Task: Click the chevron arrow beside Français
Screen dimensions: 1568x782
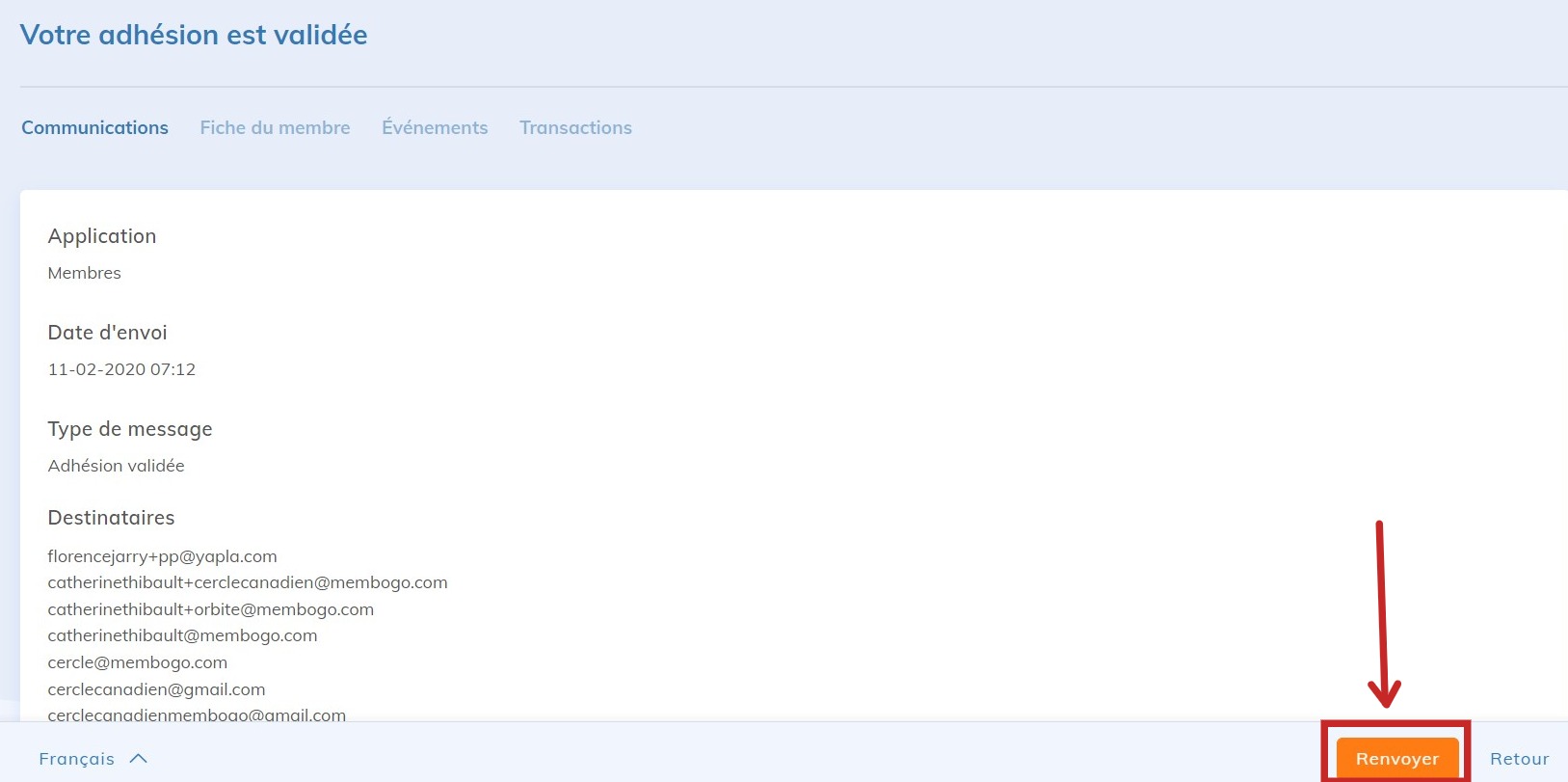Action: 139,758
